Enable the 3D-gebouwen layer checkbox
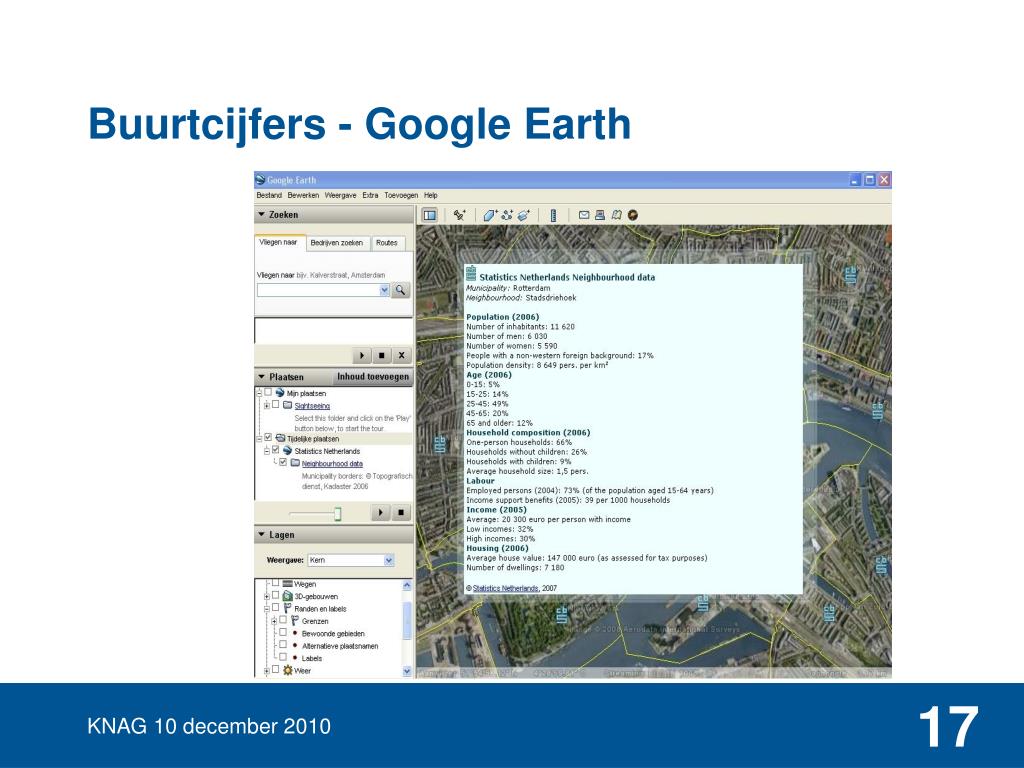Viewport: 1024px width, 768px height. tap(276, 596)
